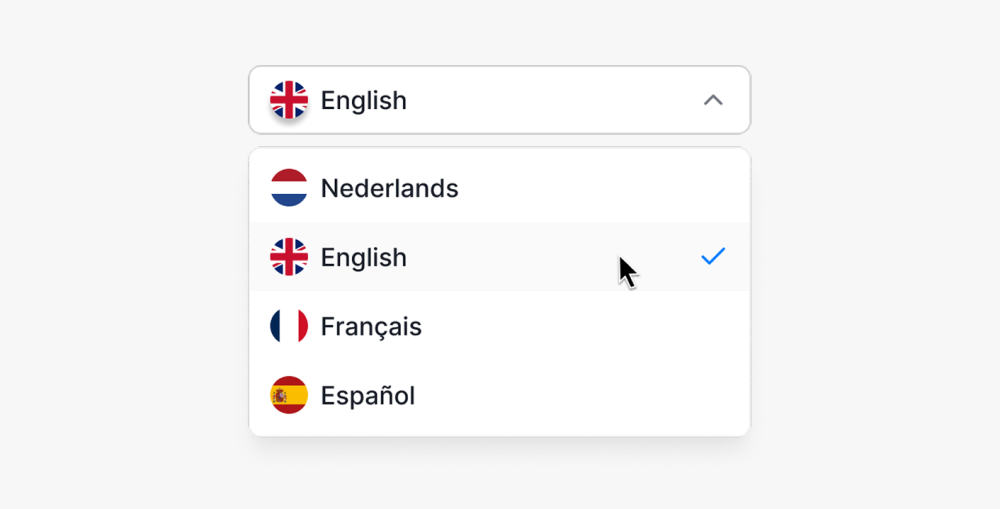Collapse the dropdown using the chevron arrow
The height and width of the screenshot is (509, 1000).
[713, 100]
